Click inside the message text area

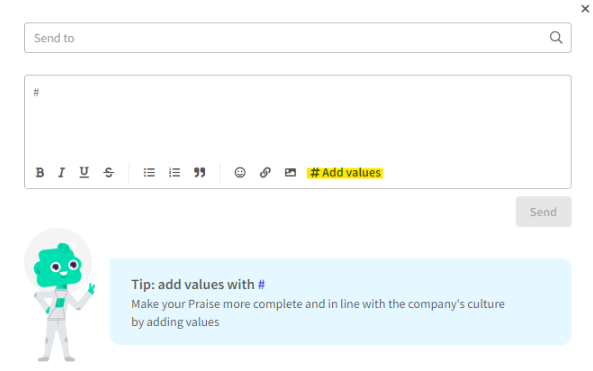298,119
